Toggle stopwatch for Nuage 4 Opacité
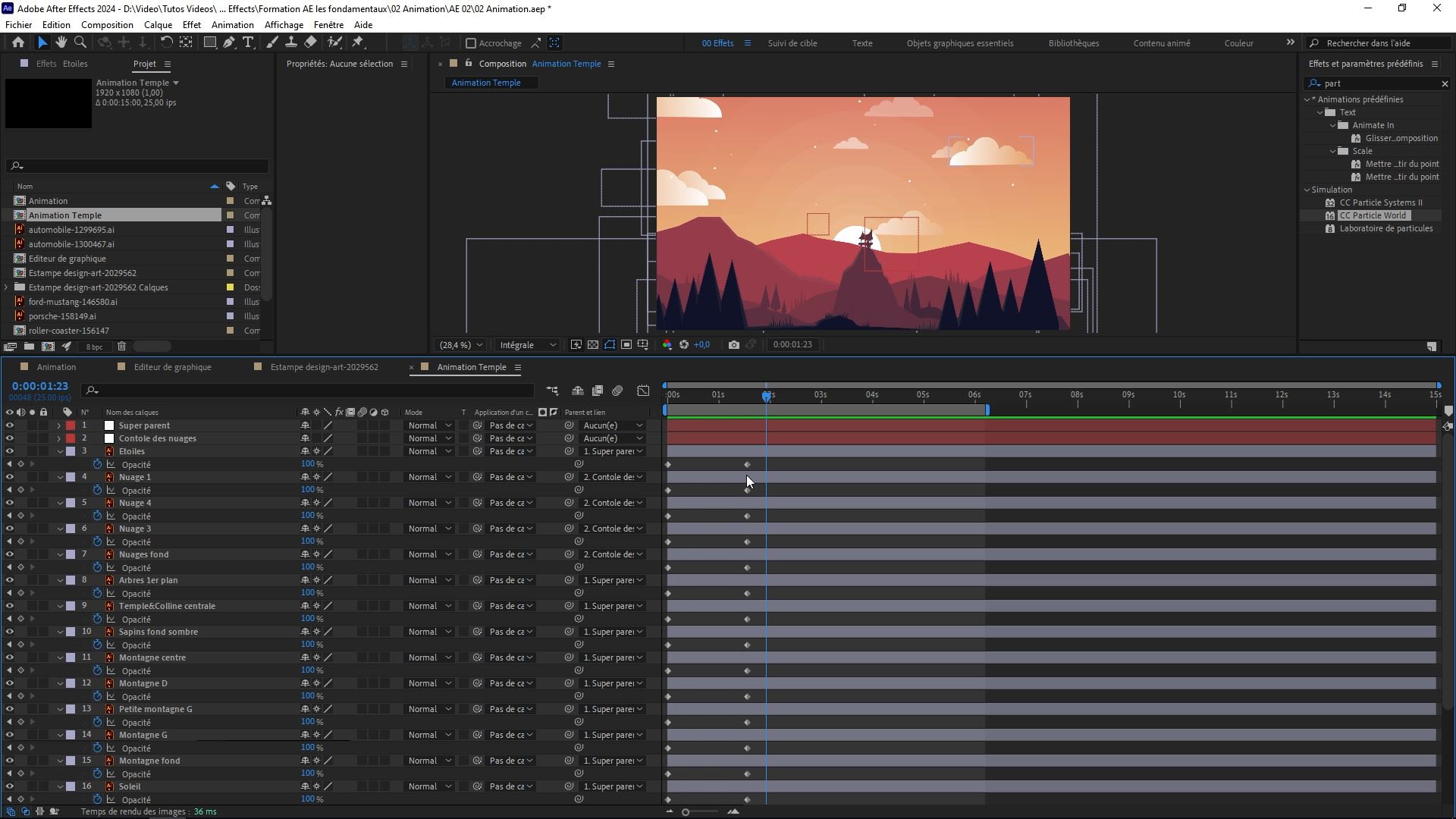The height and width of the screenshot is (819, 1456). coord(97,516)
